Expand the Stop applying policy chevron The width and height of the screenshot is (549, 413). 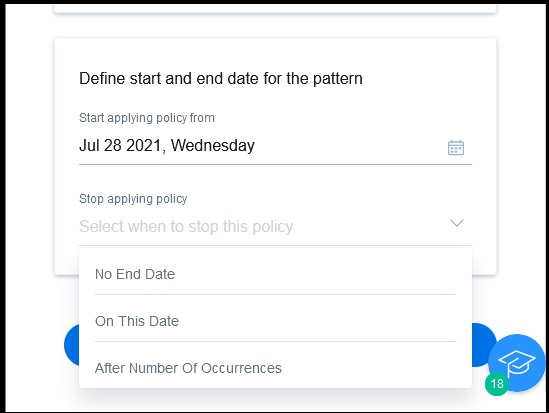point(457,223)
